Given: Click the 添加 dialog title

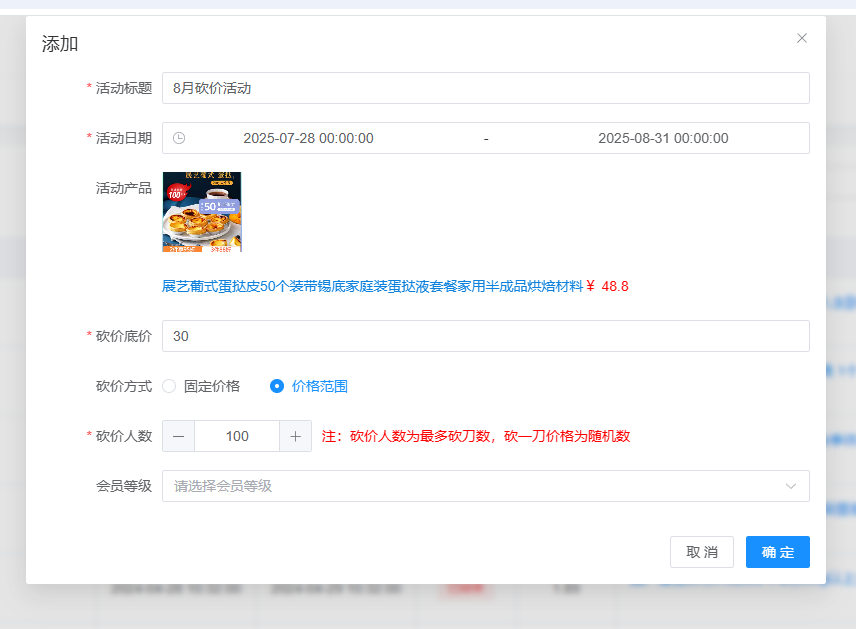Looking at the screenshot, I should tap(60, 44).
